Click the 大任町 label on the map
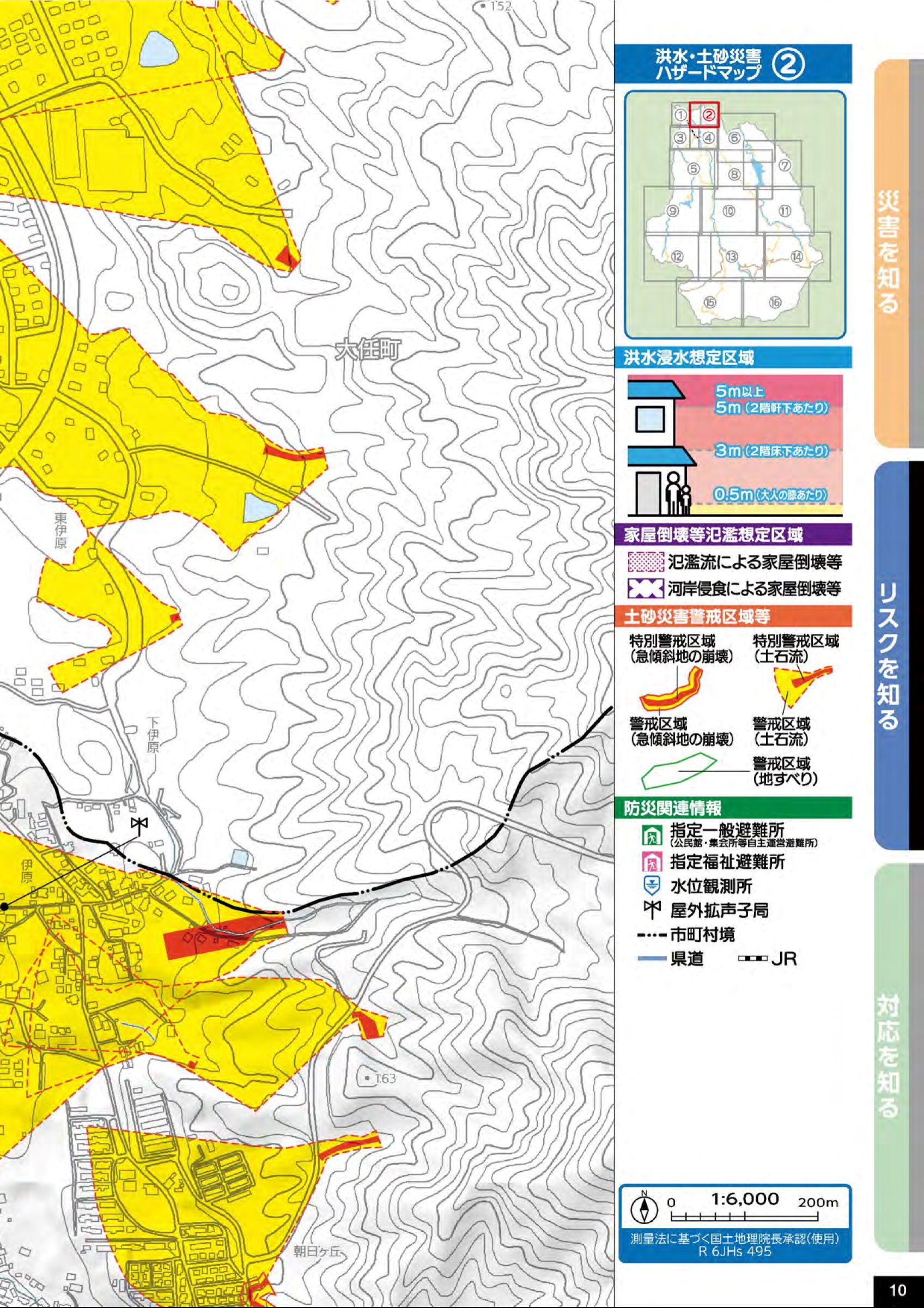Viewport: 924px width, 1308px height. (368, 350)
